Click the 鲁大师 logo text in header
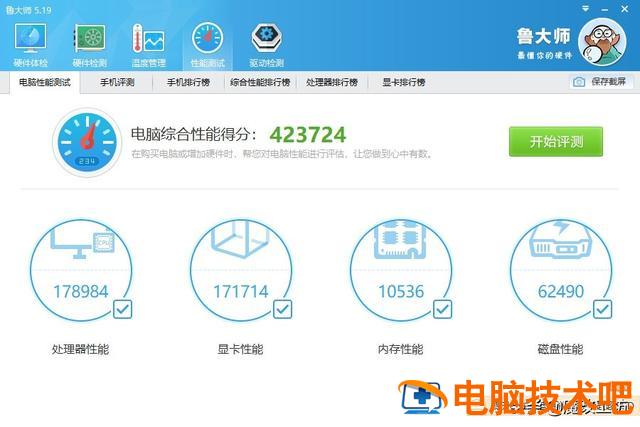This screenshot has height=427, width=640. click(544, 37)
